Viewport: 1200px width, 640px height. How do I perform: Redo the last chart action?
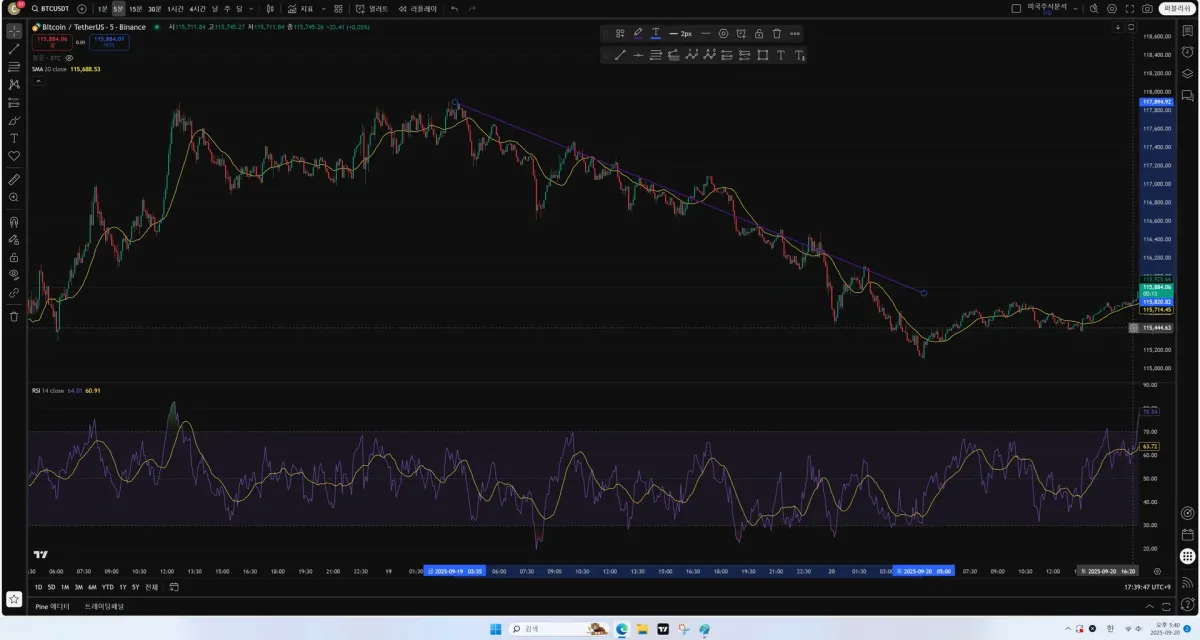pyautogui.click(x=472, y=8)
